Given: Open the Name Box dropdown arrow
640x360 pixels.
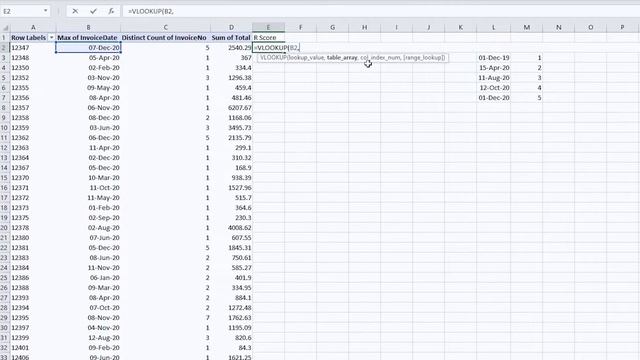Looking at the screenshot, I should (45, 11).
